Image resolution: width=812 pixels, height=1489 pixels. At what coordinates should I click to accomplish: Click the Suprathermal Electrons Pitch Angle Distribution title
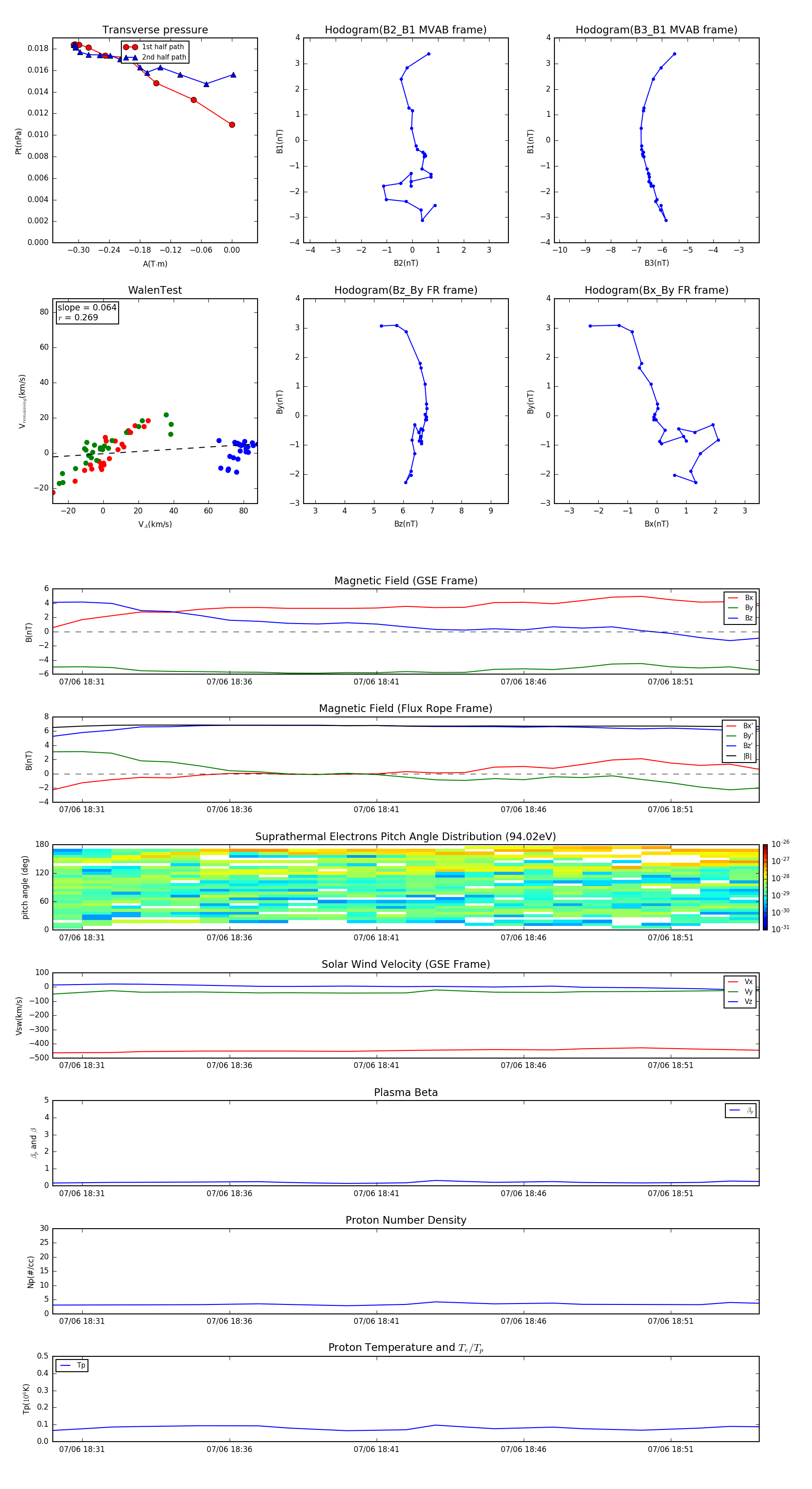[x=406, y=837]
